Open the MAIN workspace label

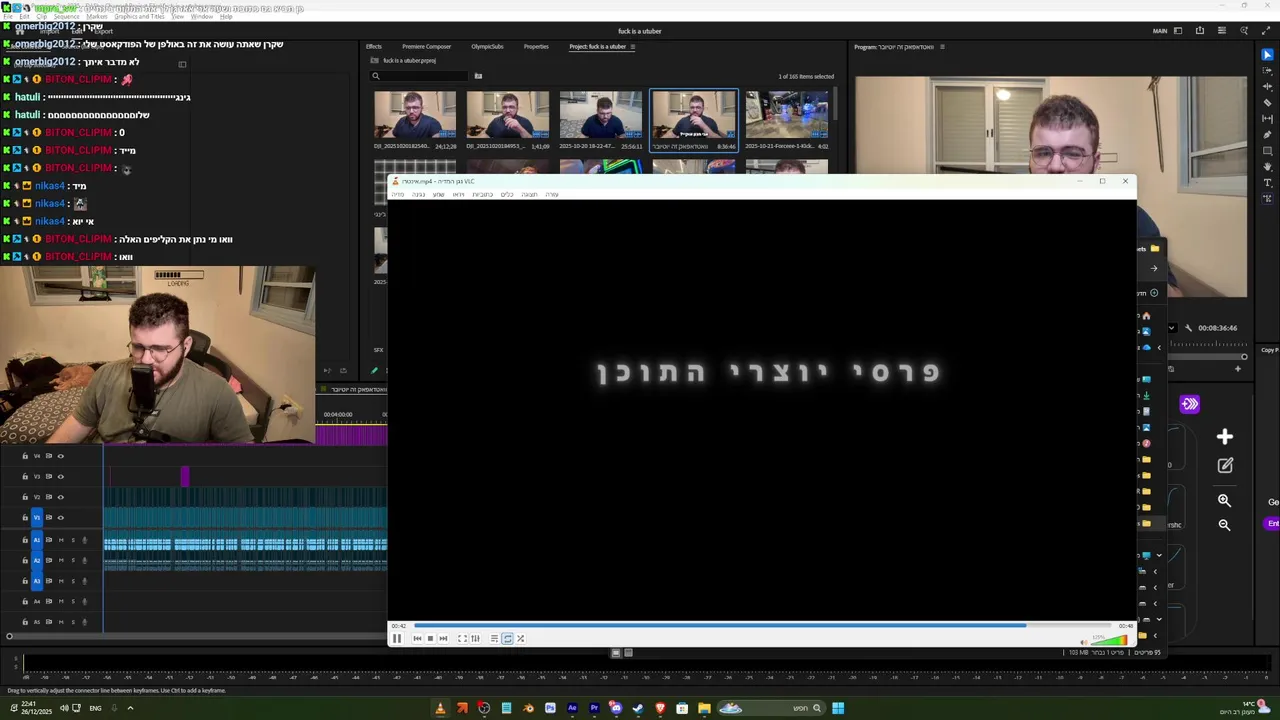[1160, 31]
